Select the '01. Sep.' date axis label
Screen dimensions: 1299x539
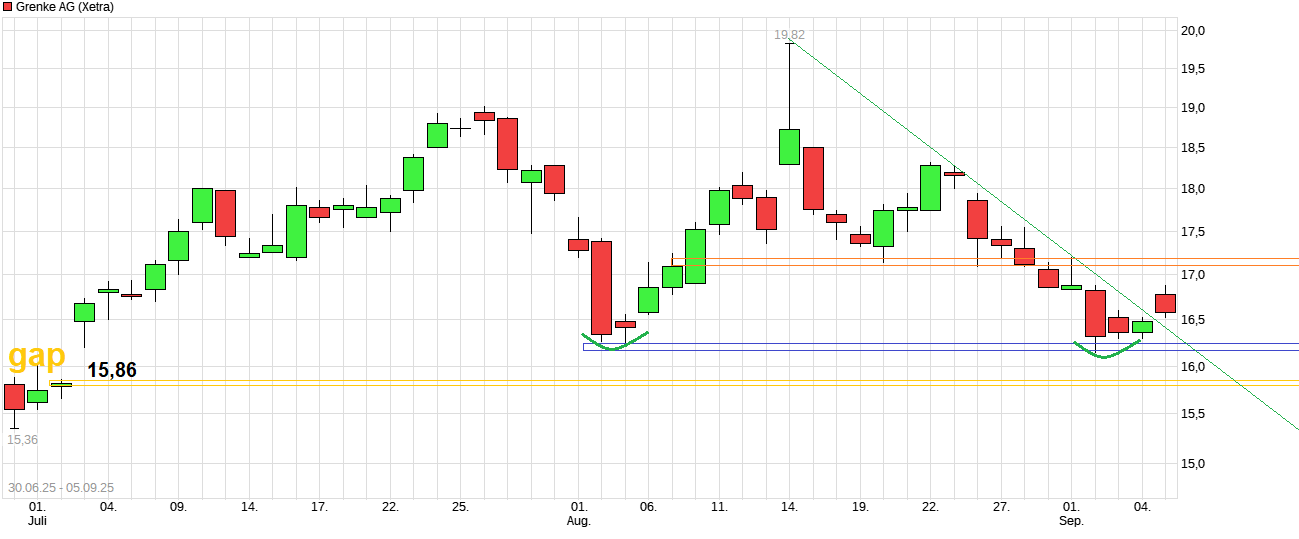(1071, 514)
